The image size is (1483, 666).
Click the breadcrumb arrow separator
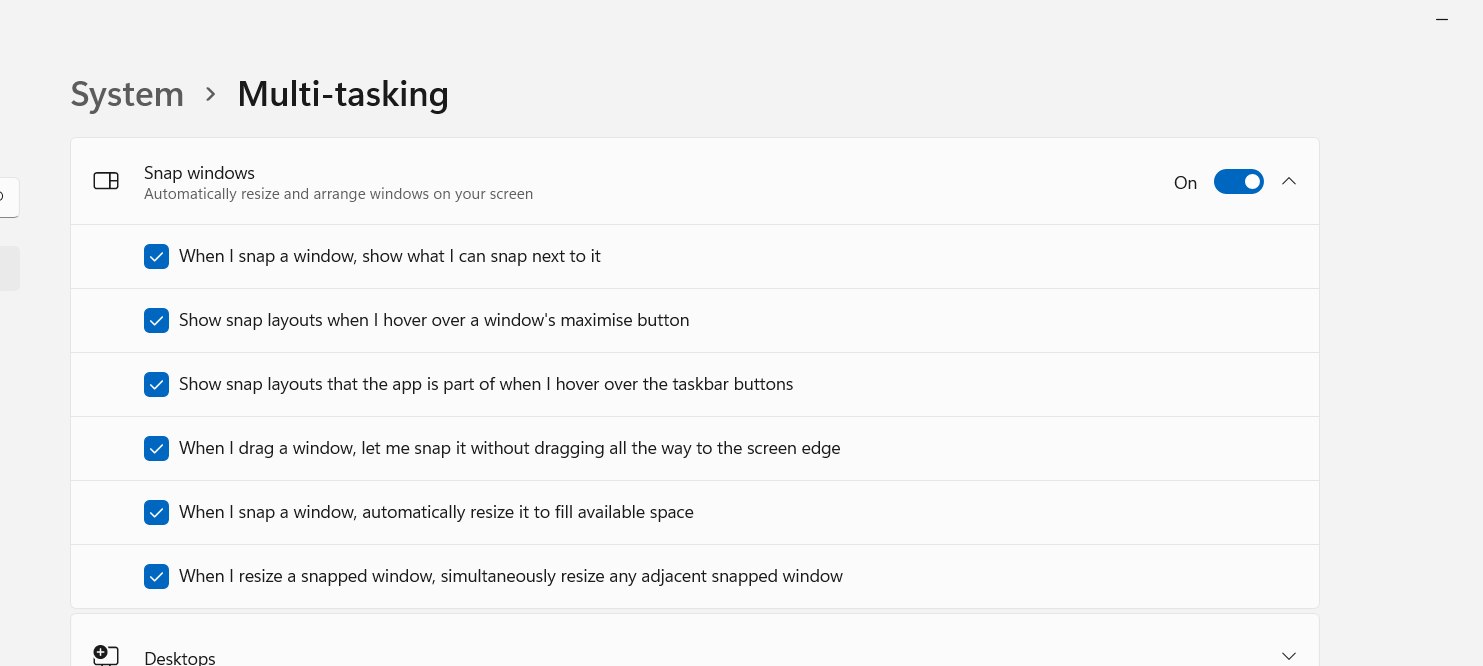click(210, 94)
